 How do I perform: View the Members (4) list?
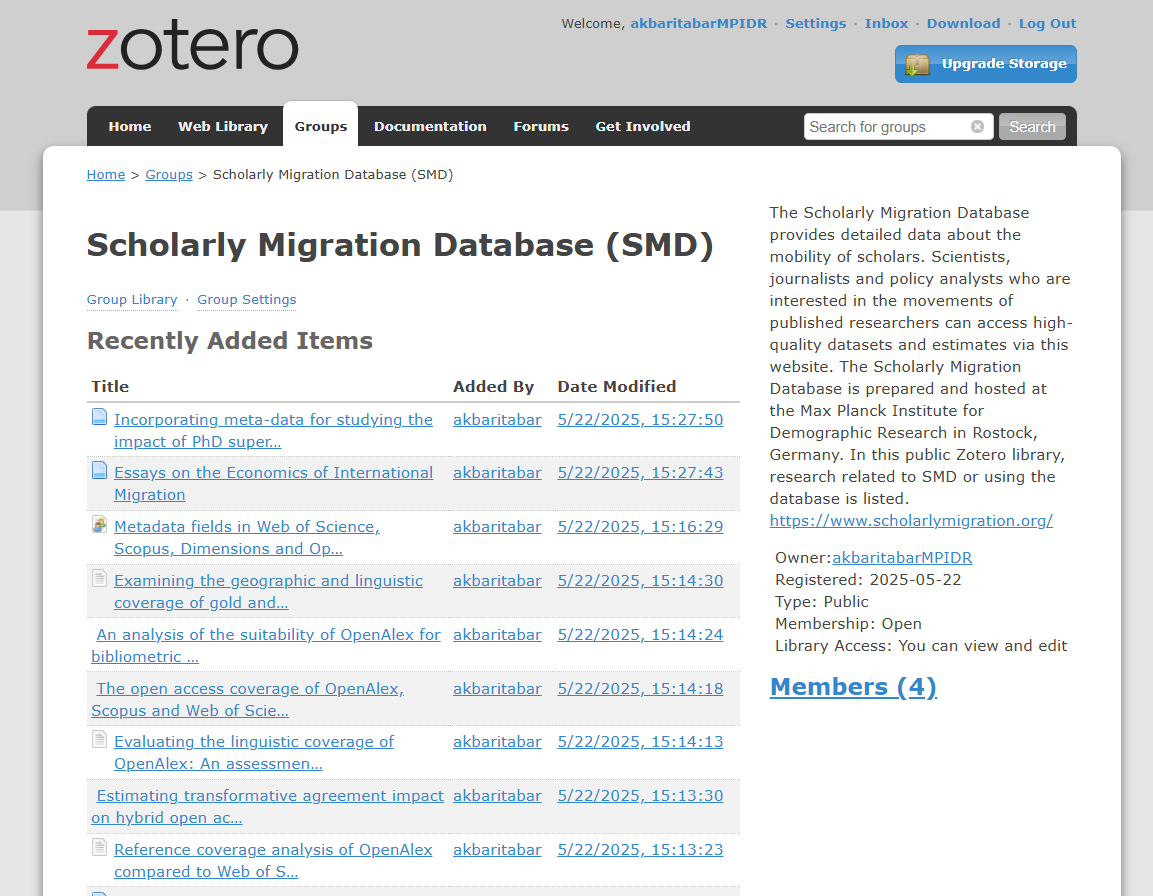[x=853, y=687]
